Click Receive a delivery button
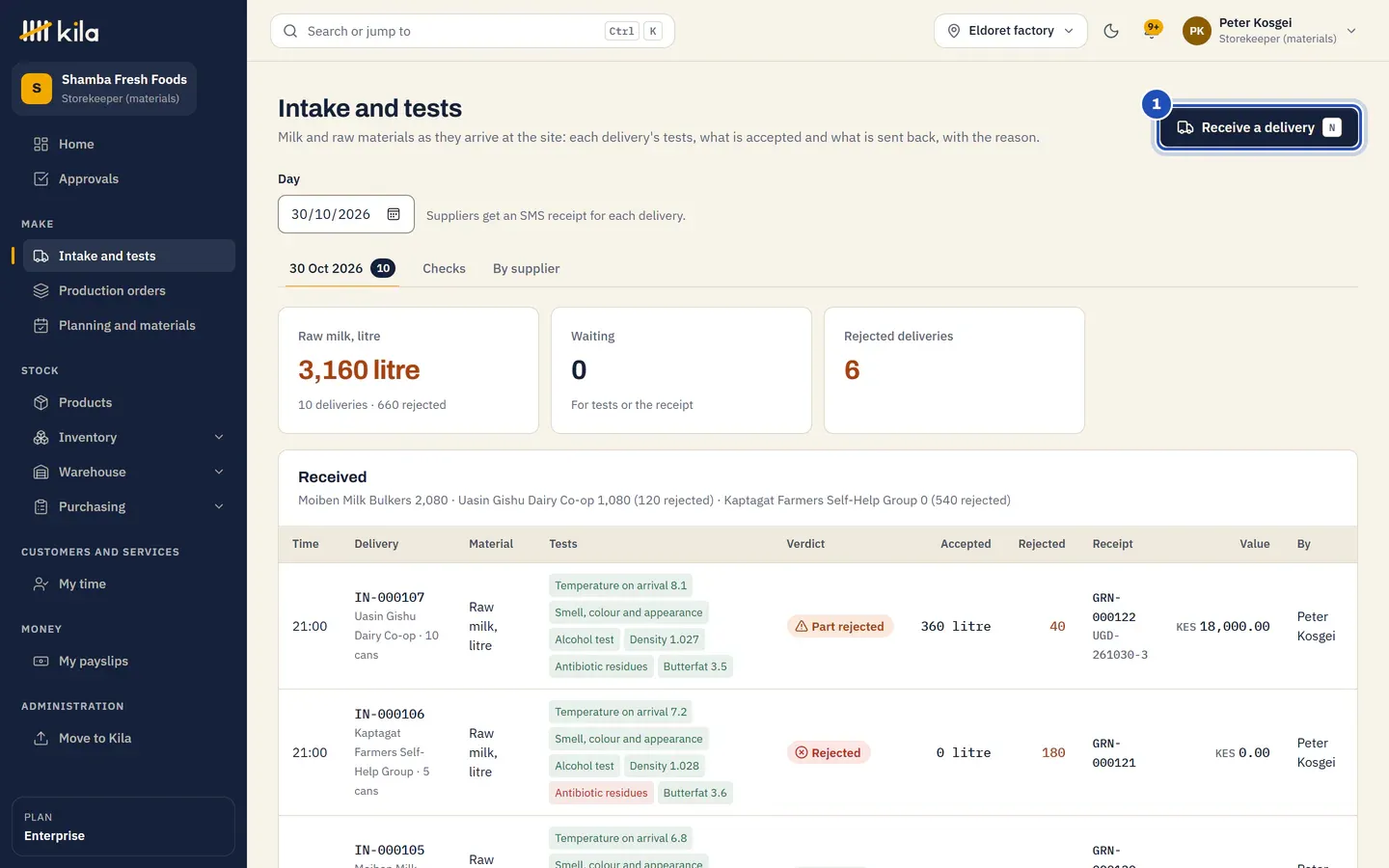Viewport: 1389px width, 868px height. (1258, 127)
